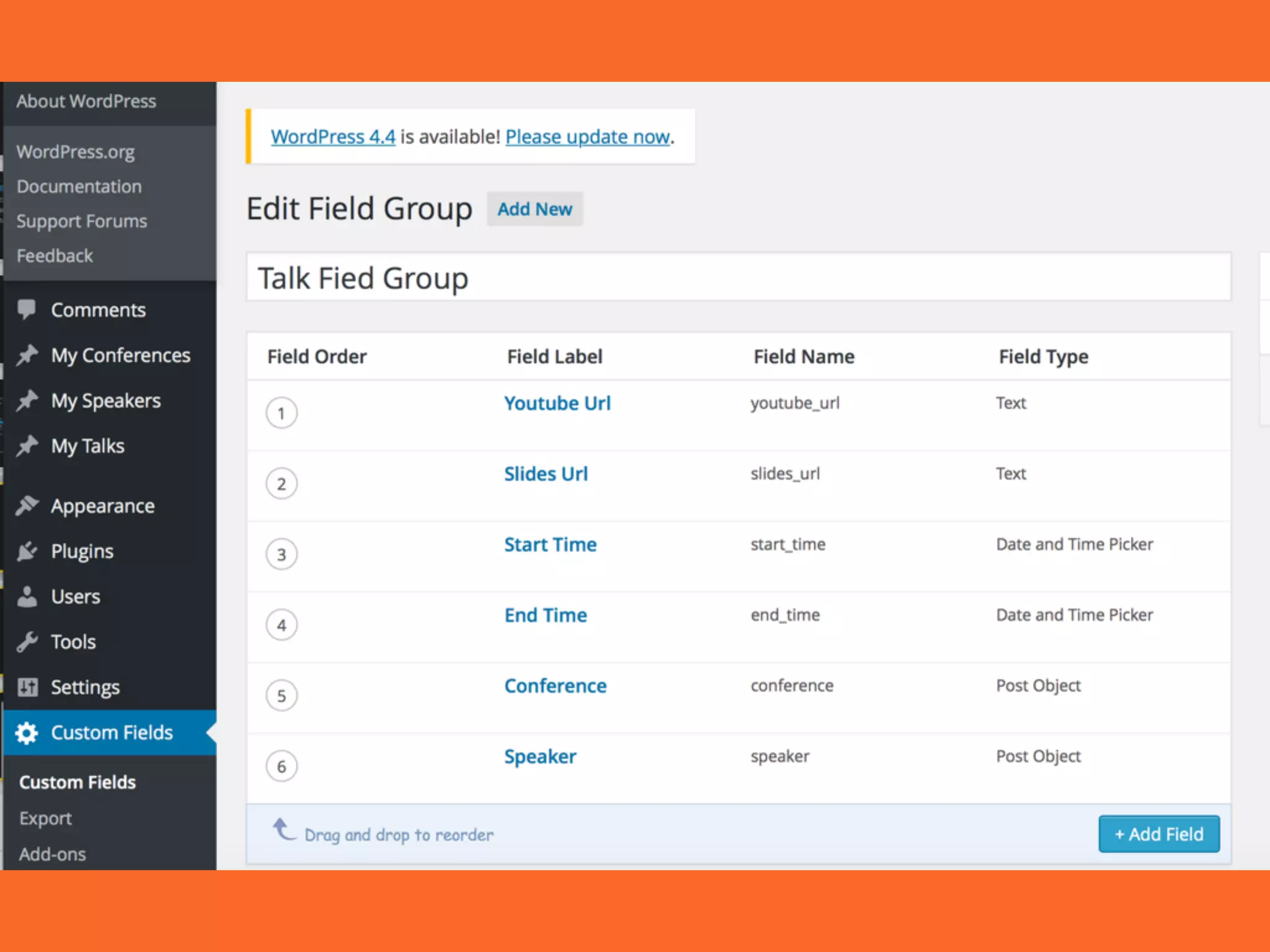Click the pin icon beside My Speakers

pos(27,400)
